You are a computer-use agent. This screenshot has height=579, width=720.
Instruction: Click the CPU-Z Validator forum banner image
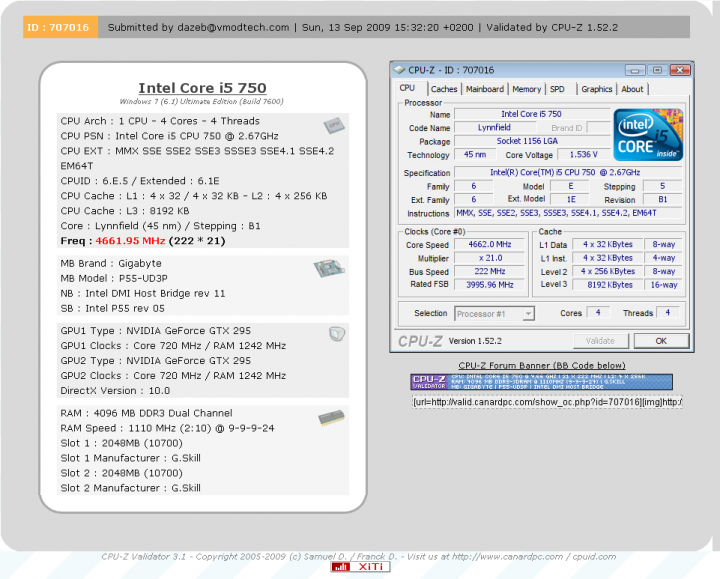(x=541, y=382)
